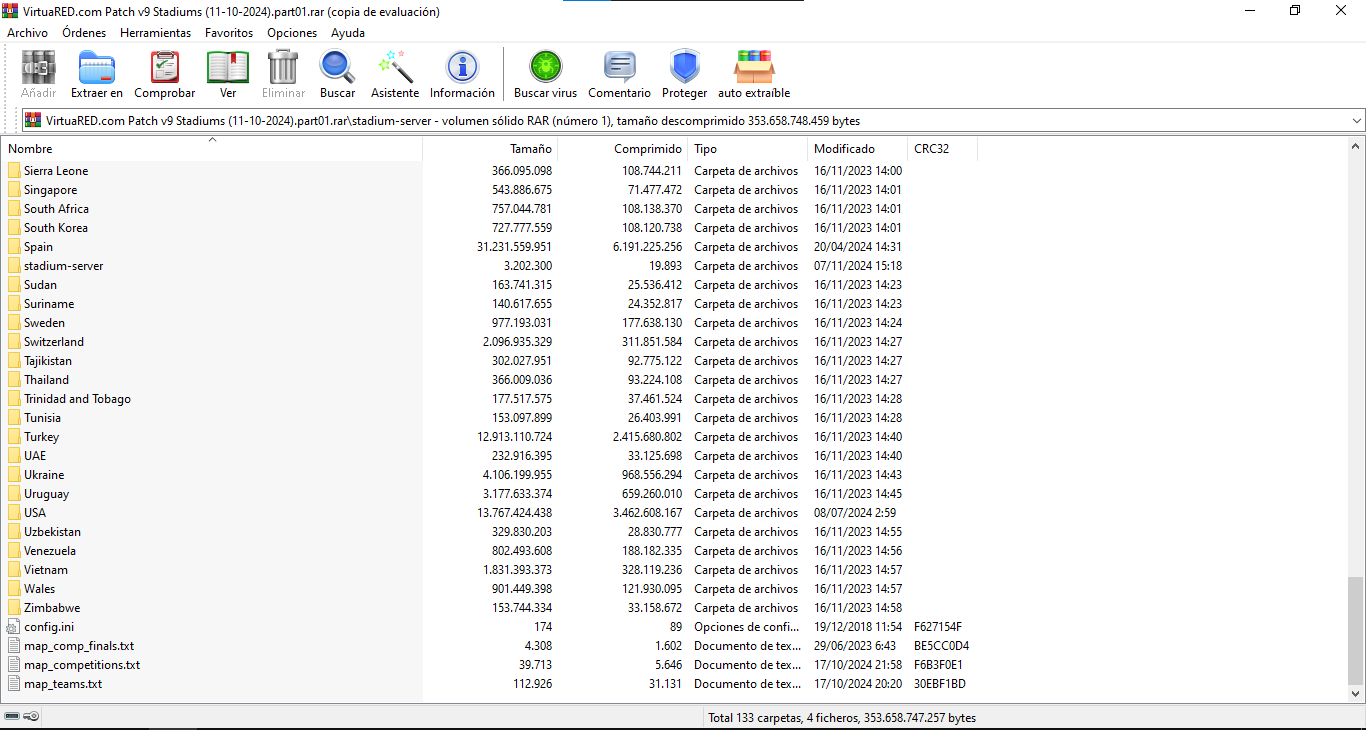The width and height of the screenshot is (1366, 730).
Task: Select the Uzbekistan folder
Action: (52, 532)
